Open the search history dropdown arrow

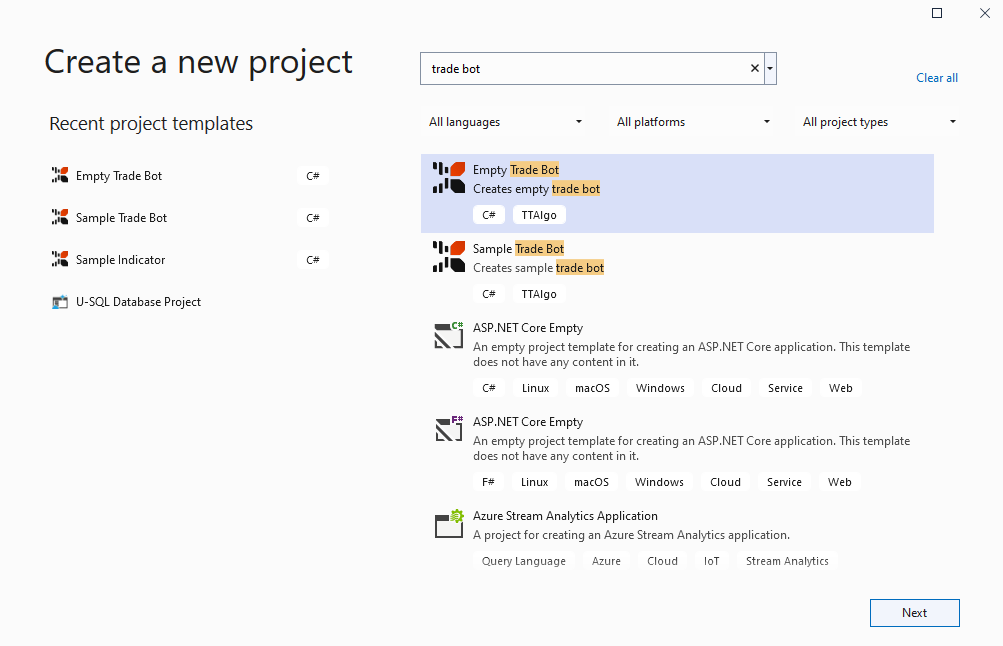pos(770,68)
